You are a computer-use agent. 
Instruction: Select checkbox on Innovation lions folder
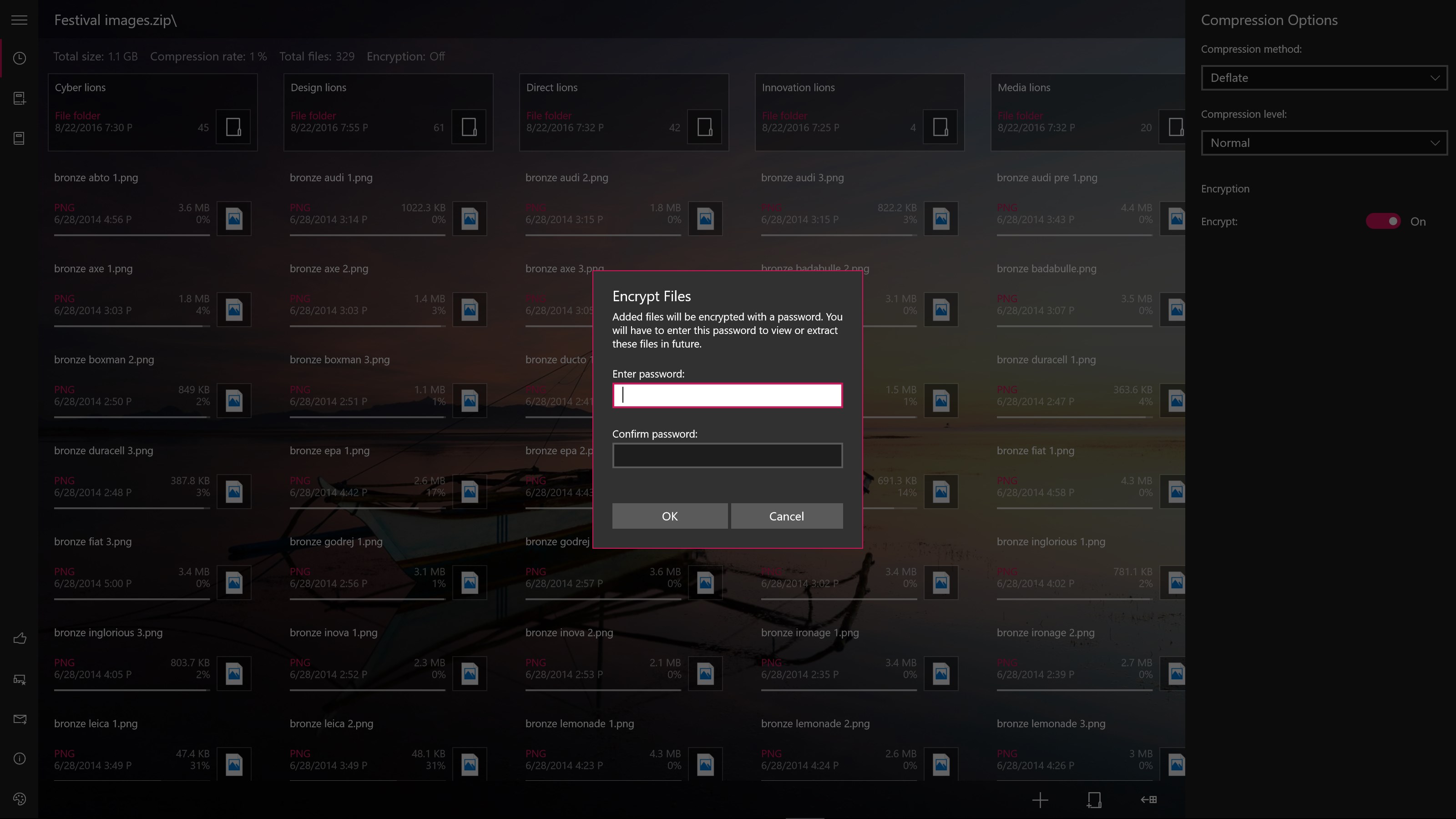(x=940, y=126)
